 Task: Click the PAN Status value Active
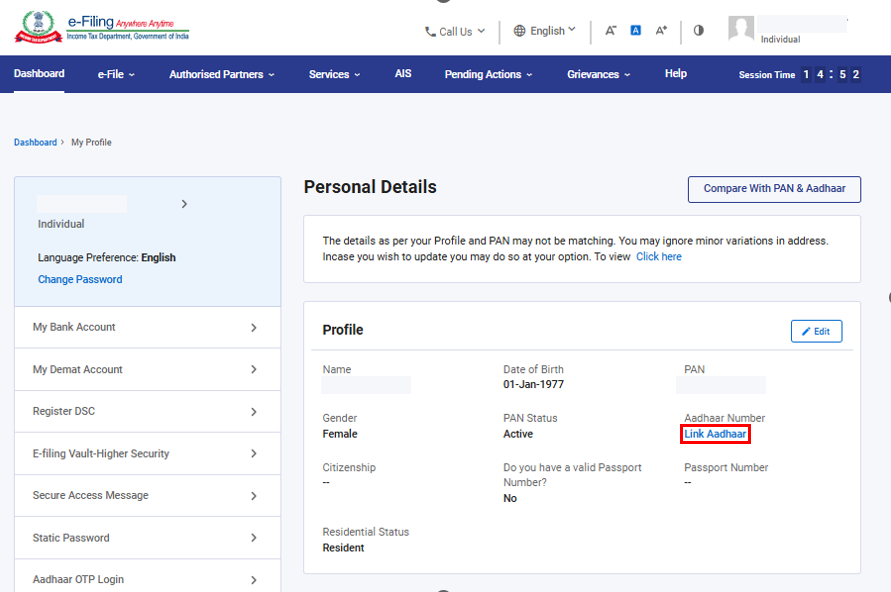[518, 434]
